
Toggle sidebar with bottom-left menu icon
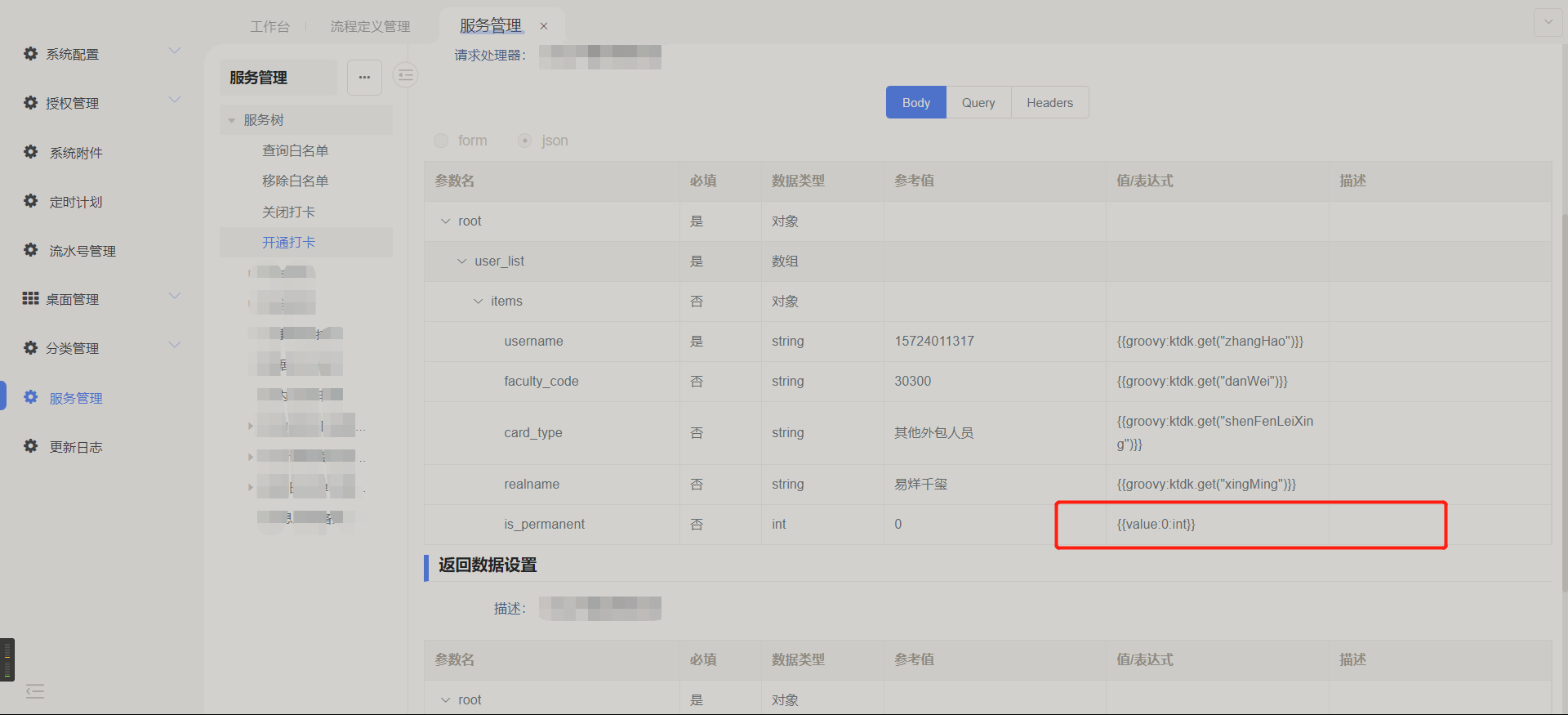35,692
